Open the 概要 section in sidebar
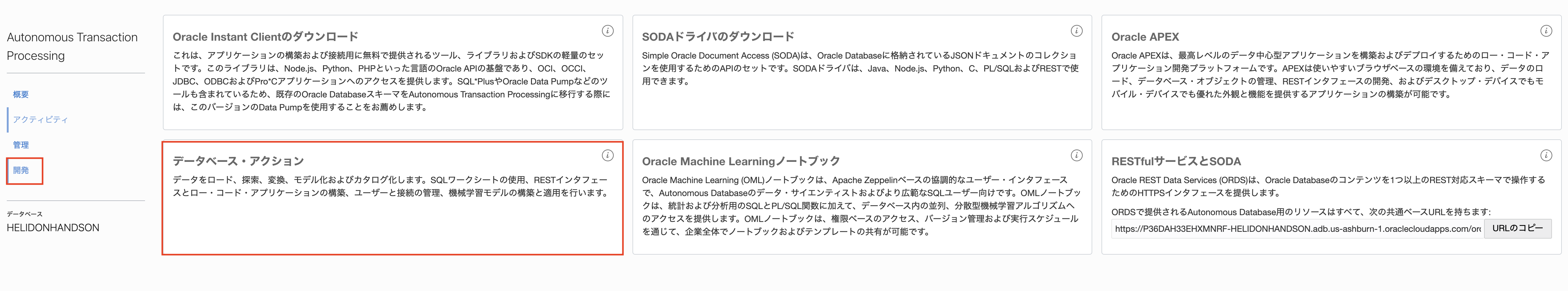This screenshot has height=291, width=1568. (21, 95)
